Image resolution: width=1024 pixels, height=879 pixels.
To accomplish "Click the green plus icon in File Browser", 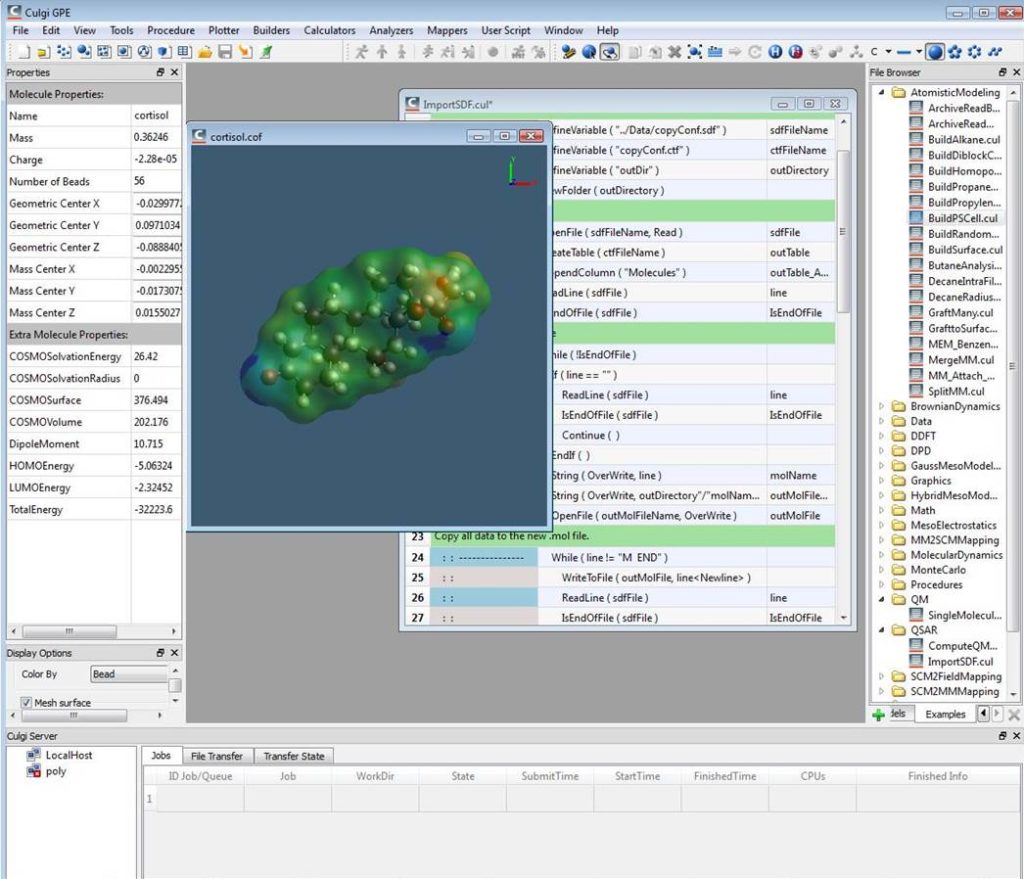I will 878,715.
